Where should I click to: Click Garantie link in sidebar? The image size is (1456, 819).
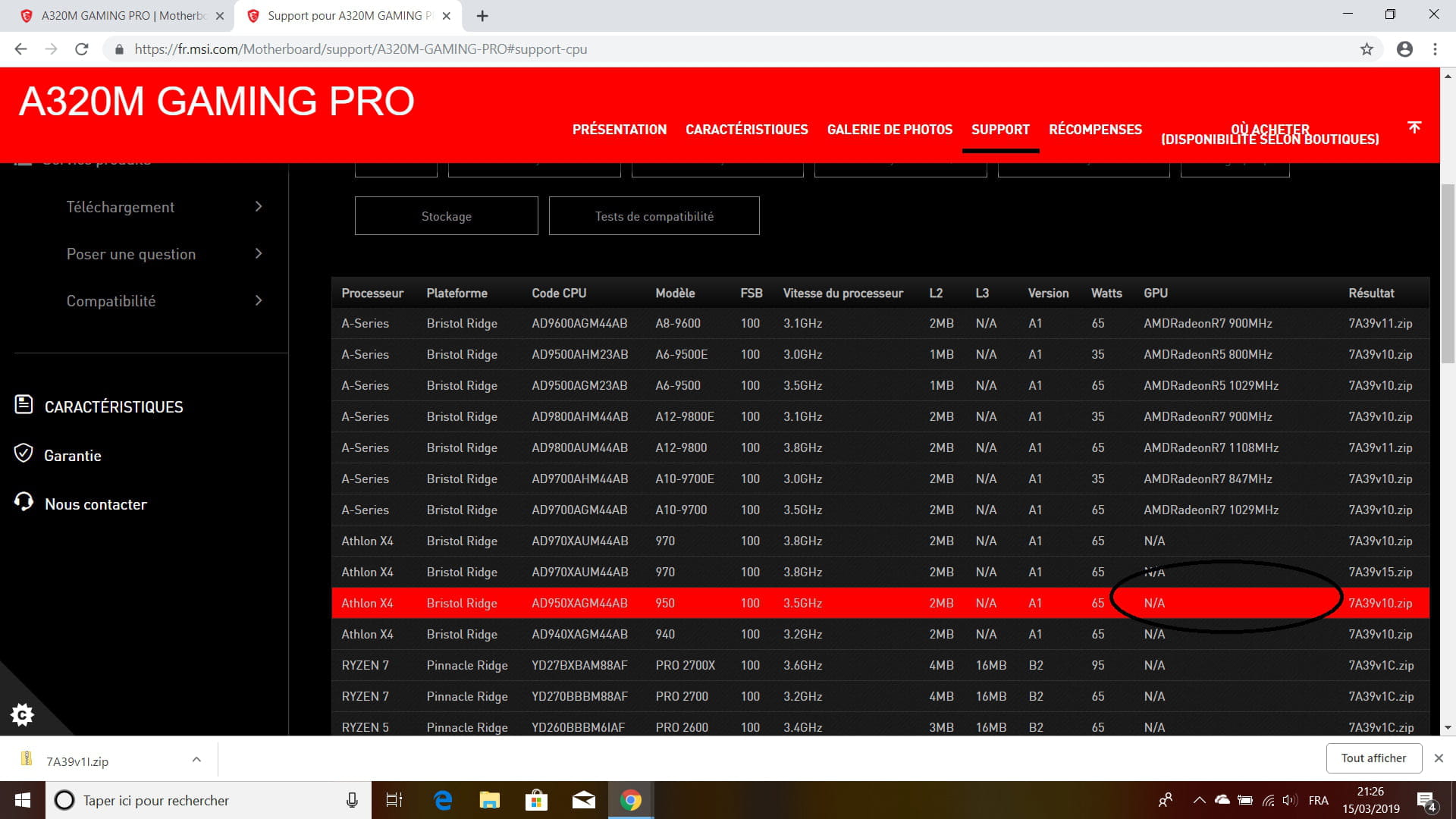pos(73,456)
